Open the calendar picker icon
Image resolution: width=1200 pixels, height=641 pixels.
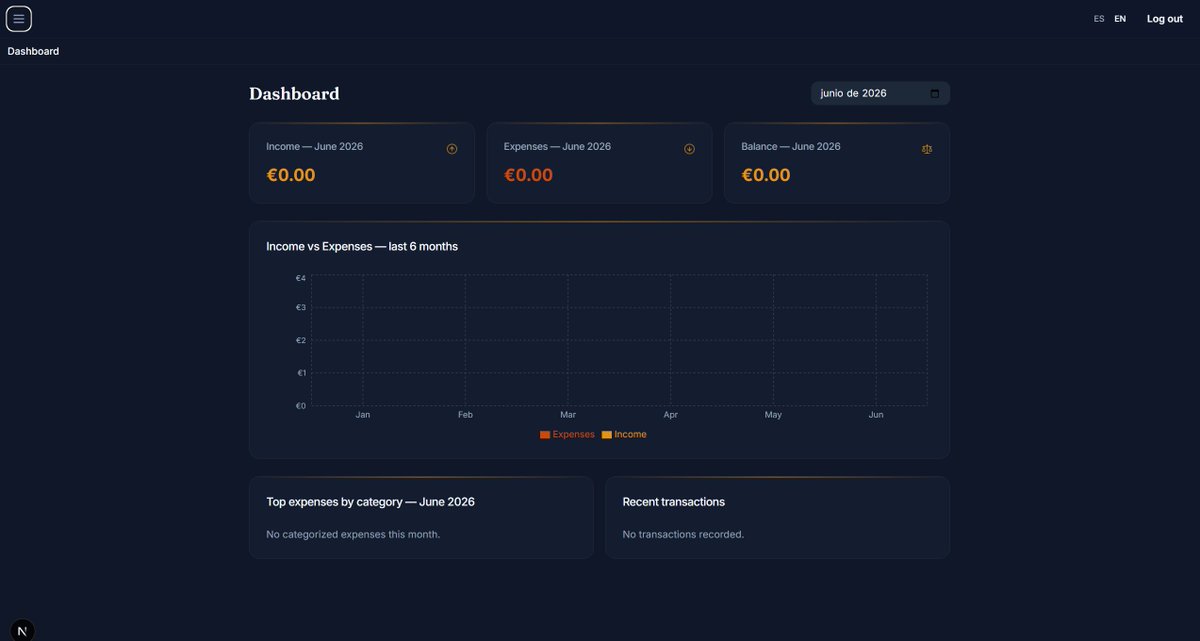(935, 93)
